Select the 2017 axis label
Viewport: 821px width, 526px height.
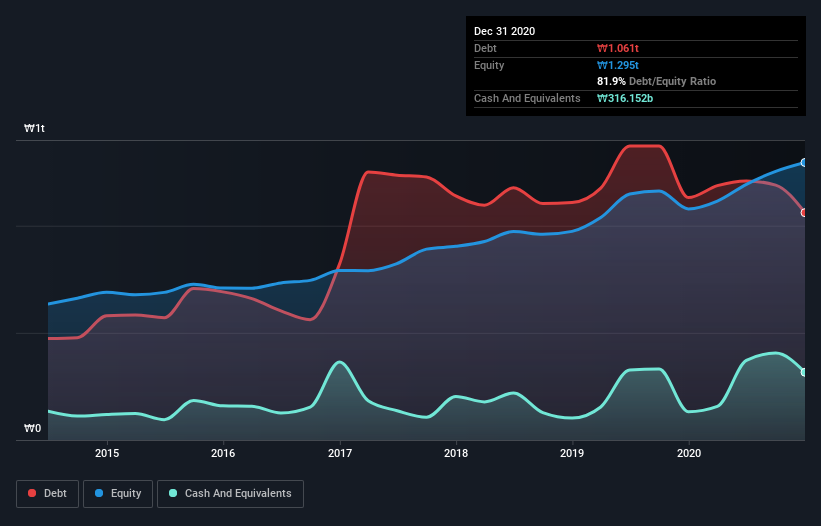340,453
